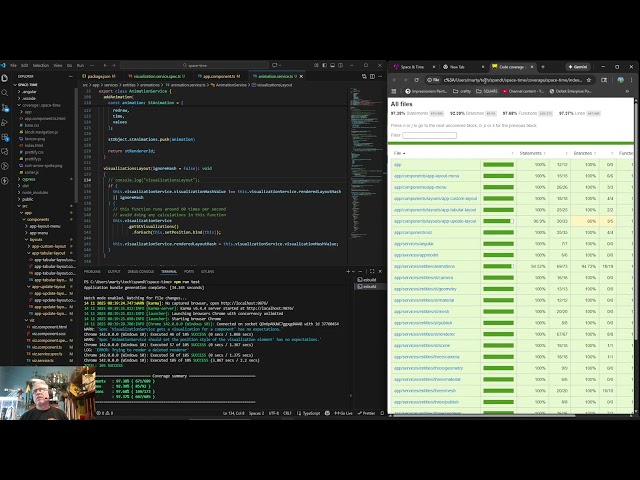Click the new terminal plus icon
This screenshot has width=640, height=480.
click(x=348, y=271)
